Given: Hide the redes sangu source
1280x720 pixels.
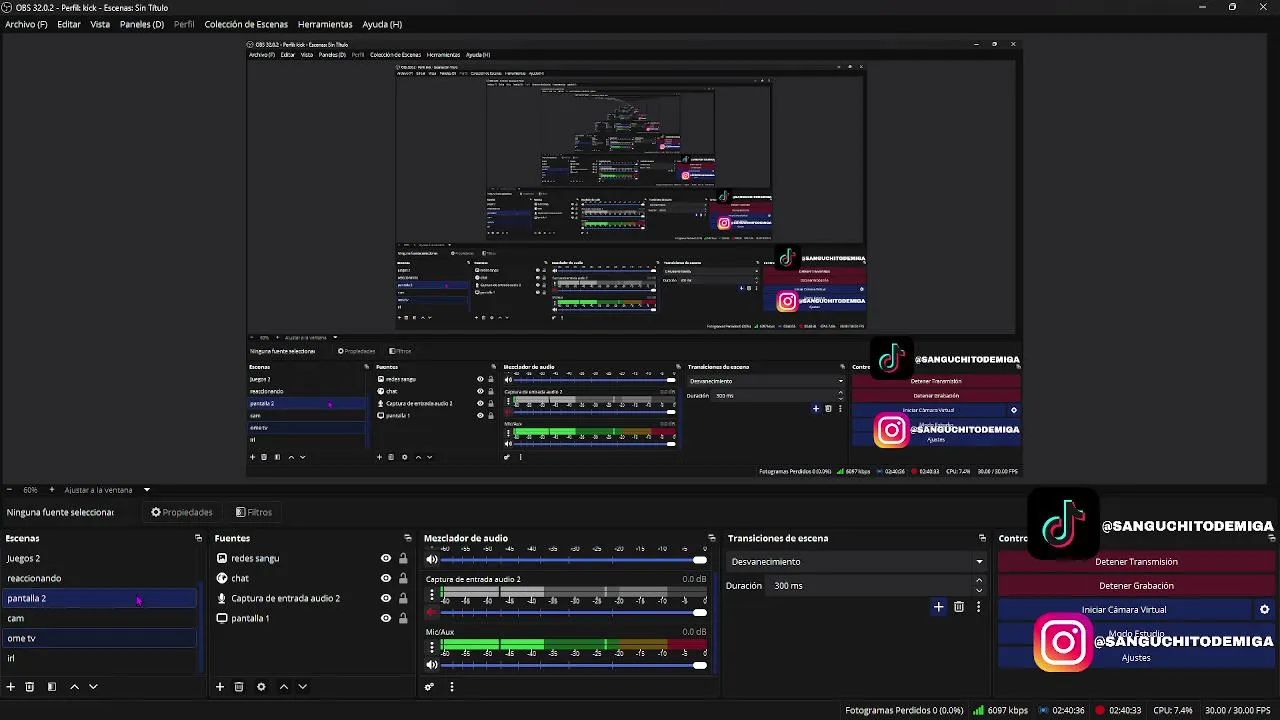Looking at the screenshot, I should pyautogui.click(x=386, y=558).
